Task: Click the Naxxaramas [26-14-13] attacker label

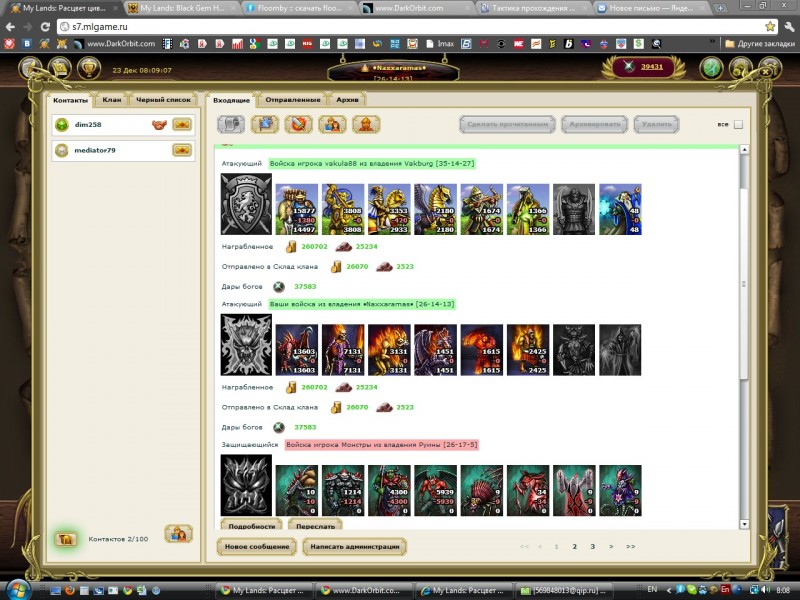Action: pyautogui.click(x=362, y=304)
